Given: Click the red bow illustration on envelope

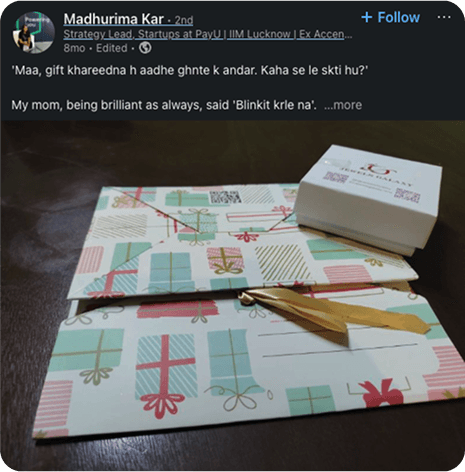Looking at the screenshot, I should point(383,393).
